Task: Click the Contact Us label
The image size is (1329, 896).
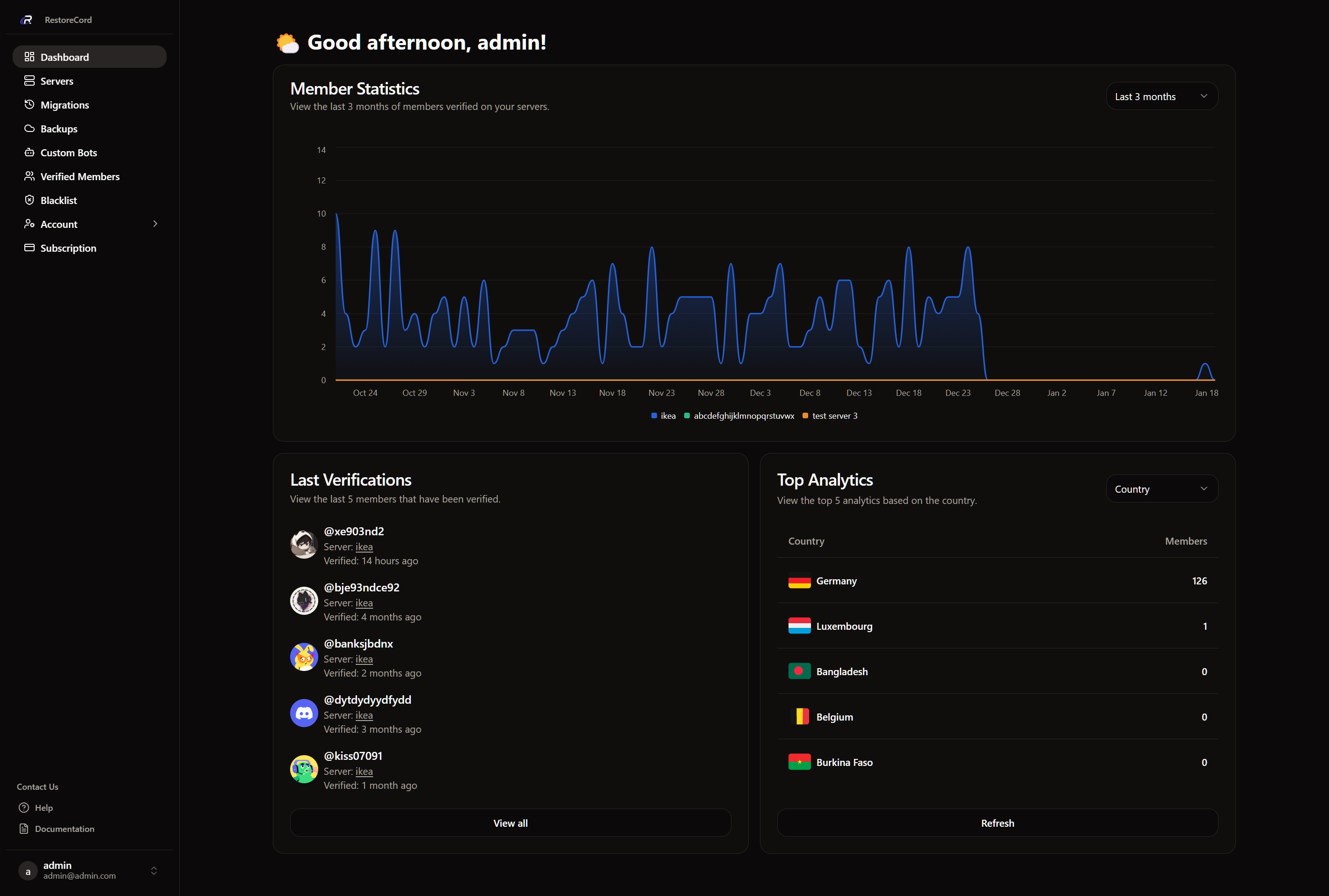Action: [38, 787]
